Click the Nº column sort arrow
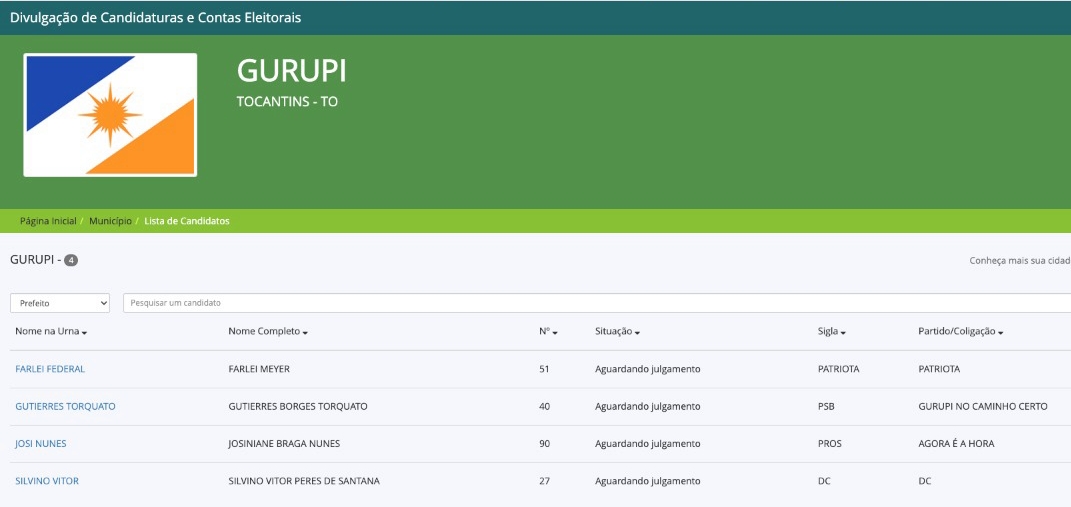 coord(555,332)
